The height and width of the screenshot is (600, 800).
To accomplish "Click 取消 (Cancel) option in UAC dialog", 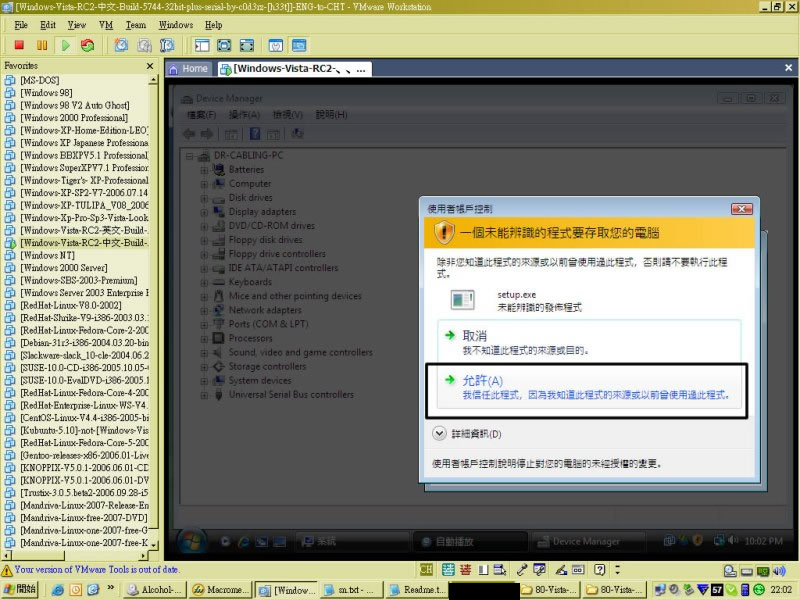I will pyautogui.click(x=589, y=342).
